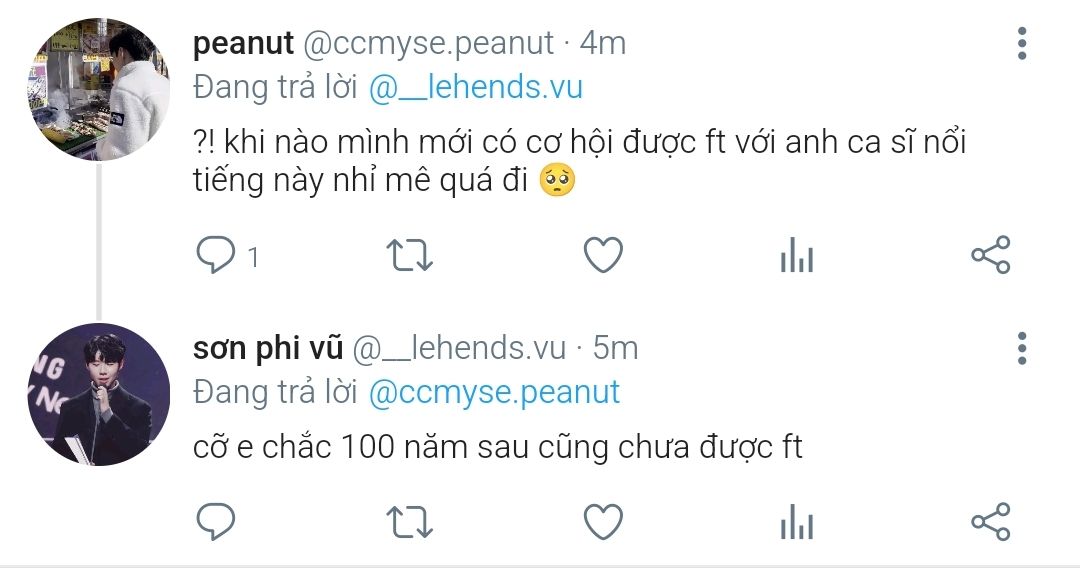Share sơn phi vũ's tweet

pyautogui.click(x=991, y=522)
